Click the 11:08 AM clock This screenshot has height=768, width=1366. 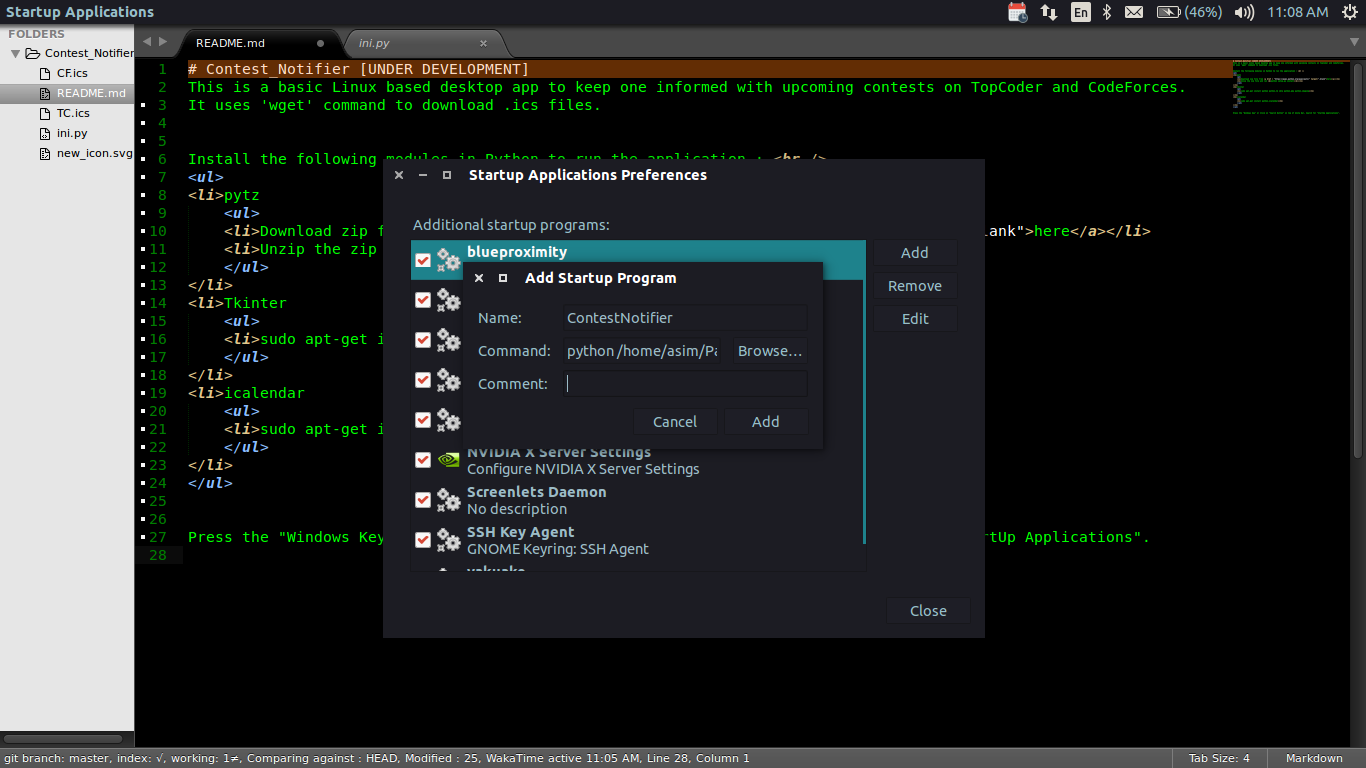[1297, 12]
